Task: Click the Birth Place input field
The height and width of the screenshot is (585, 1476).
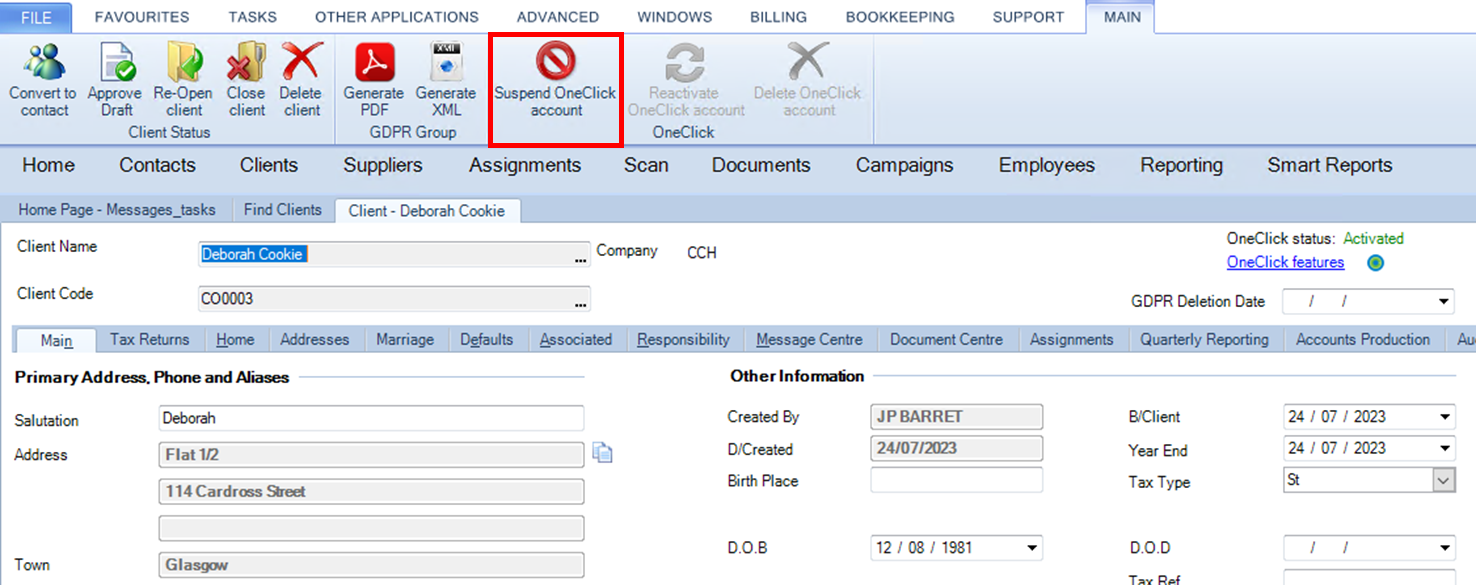Action: 956,480
